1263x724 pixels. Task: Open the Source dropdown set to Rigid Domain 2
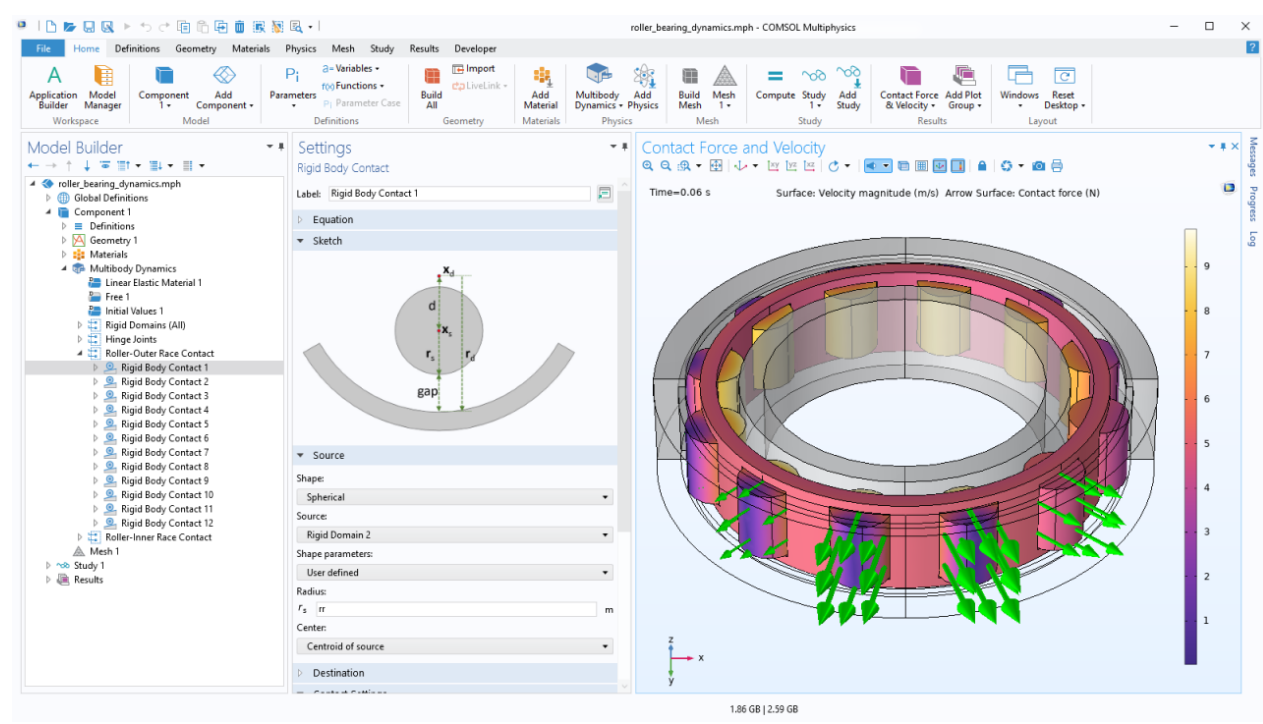[x=454, y=535]
